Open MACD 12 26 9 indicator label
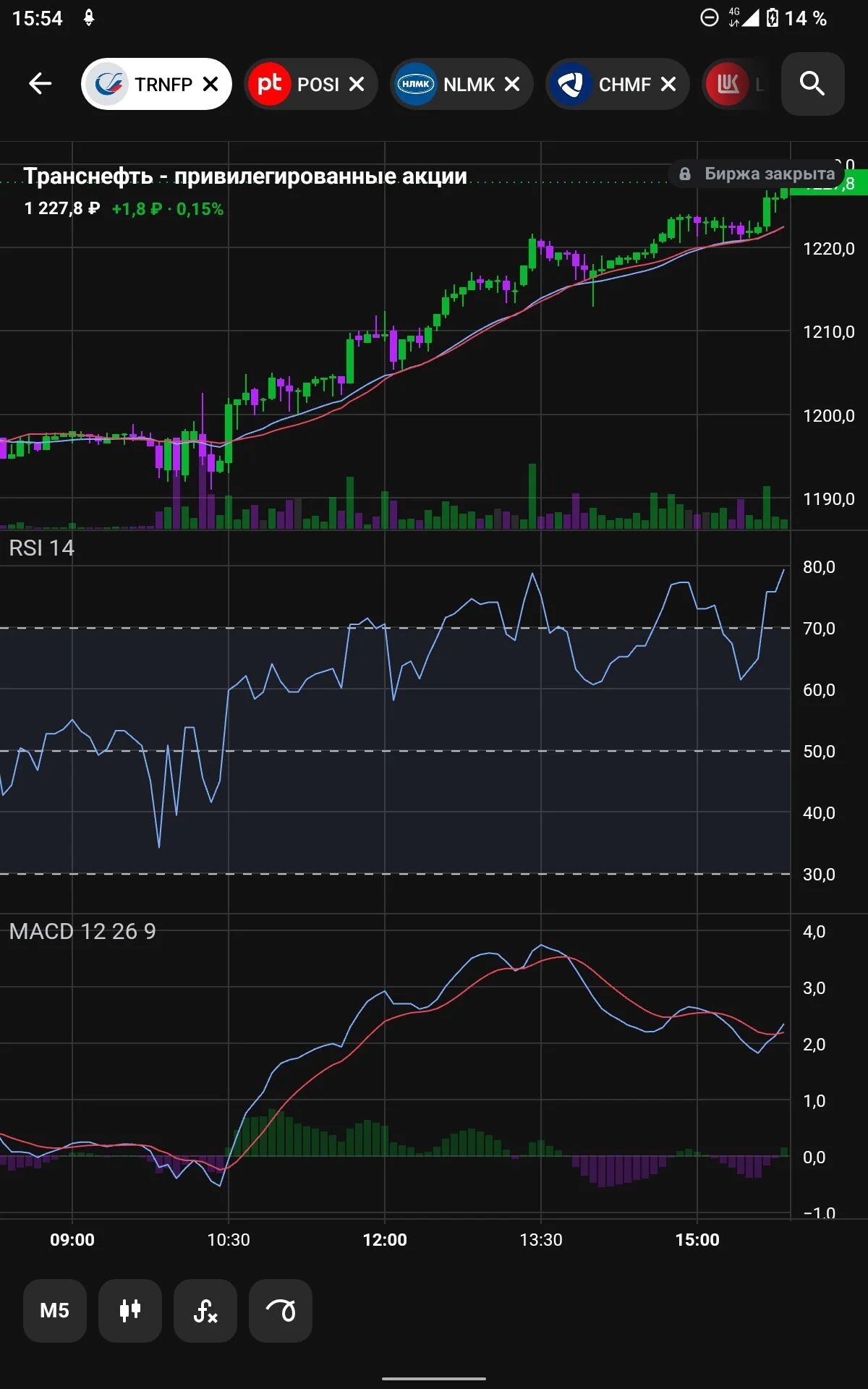 pyautogui.click(x=82, y=931)
